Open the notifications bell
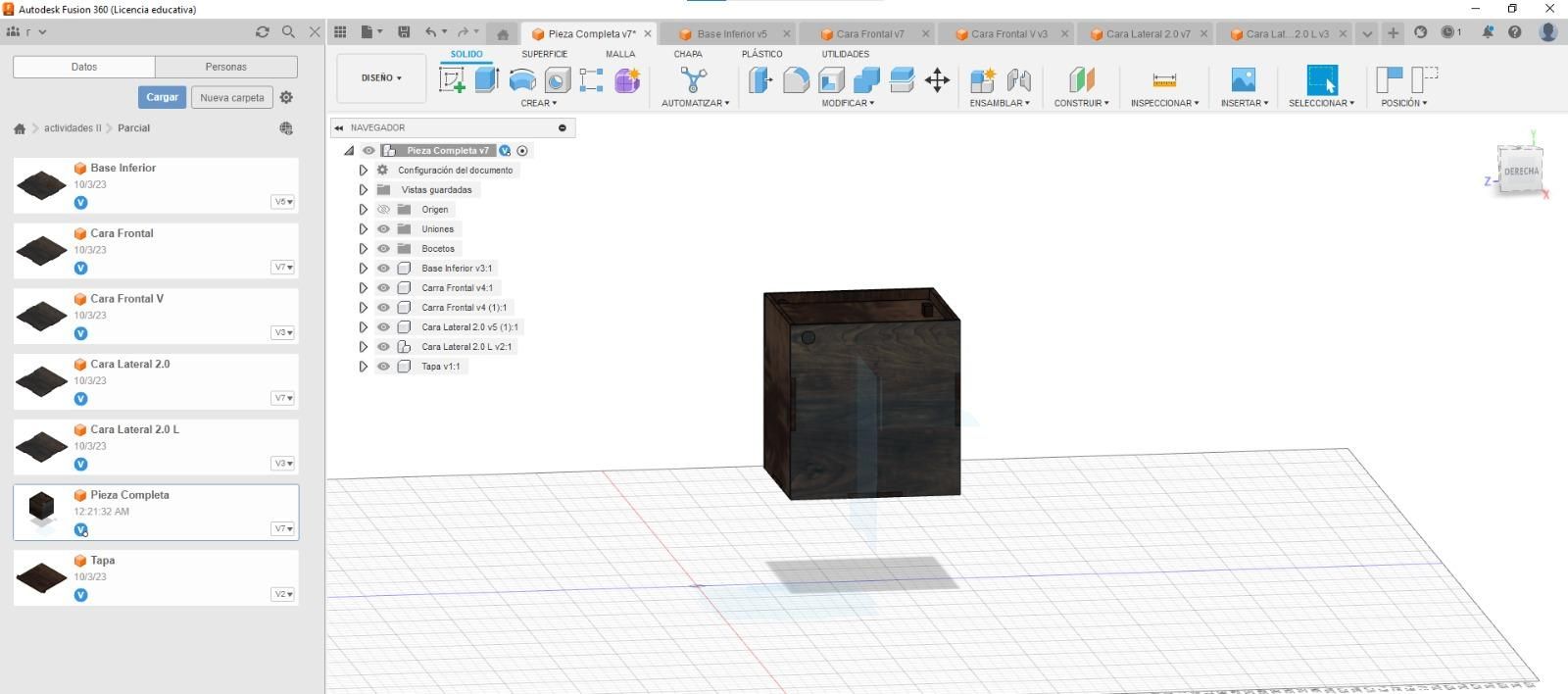The image size is (1568, 694). [1488, 32]
